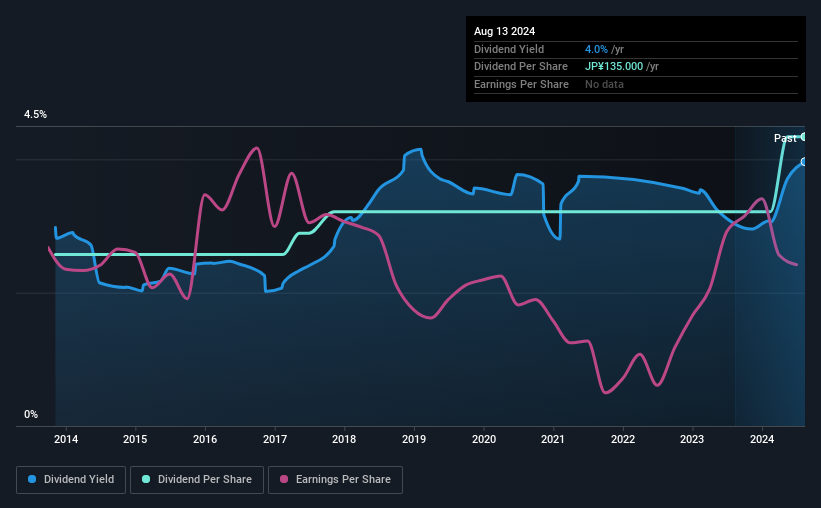Select the 2014 x-axis label

pos(66,439)
